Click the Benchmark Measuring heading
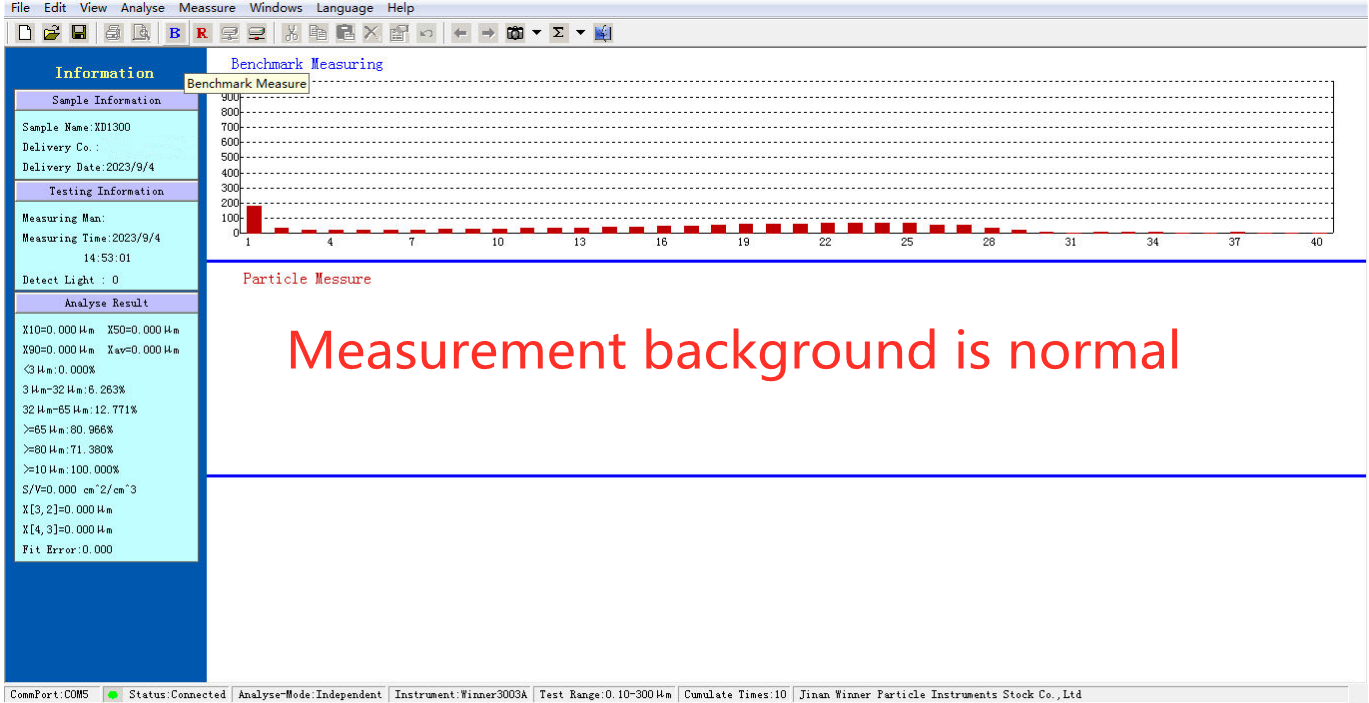 click(x=306, y=63)
